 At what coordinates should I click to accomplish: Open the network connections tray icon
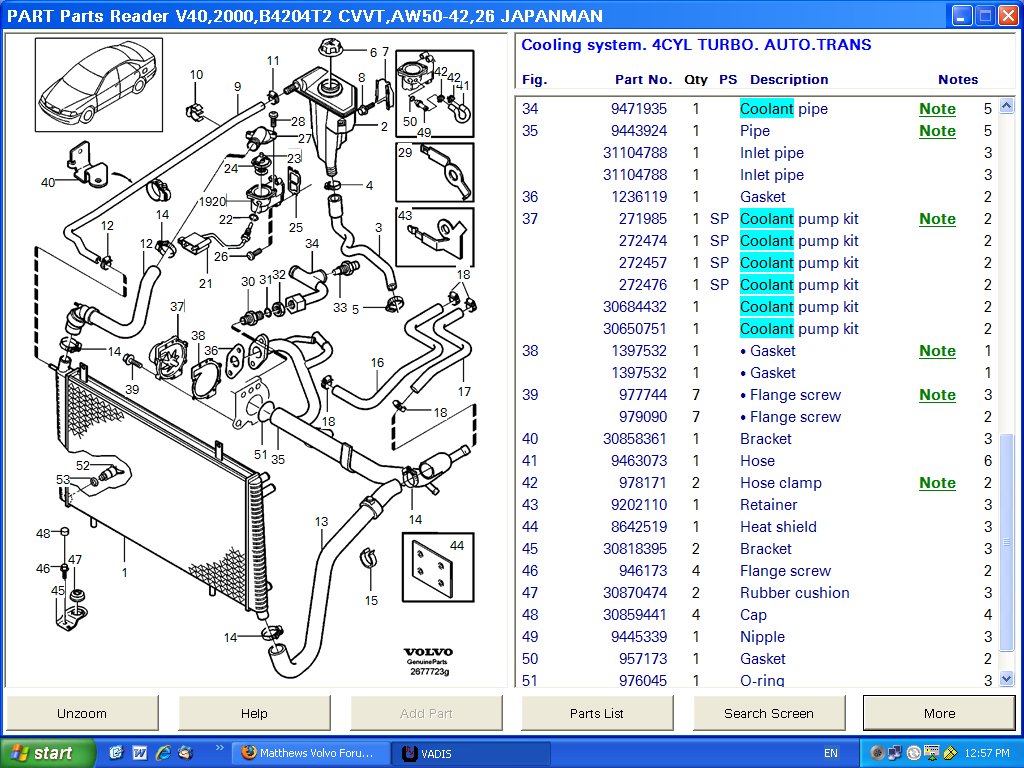[895, 751]
